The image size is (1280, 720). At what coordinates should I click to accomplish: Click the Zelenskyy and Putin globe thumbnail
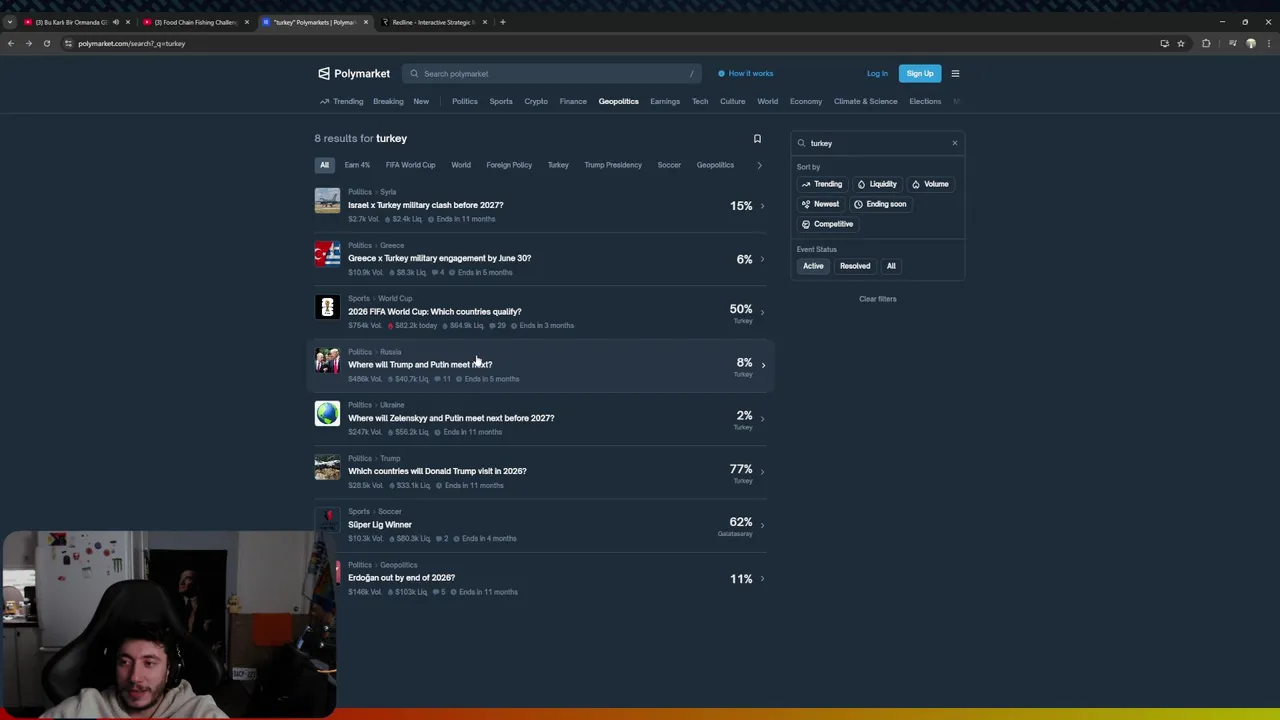coord(327,414)
